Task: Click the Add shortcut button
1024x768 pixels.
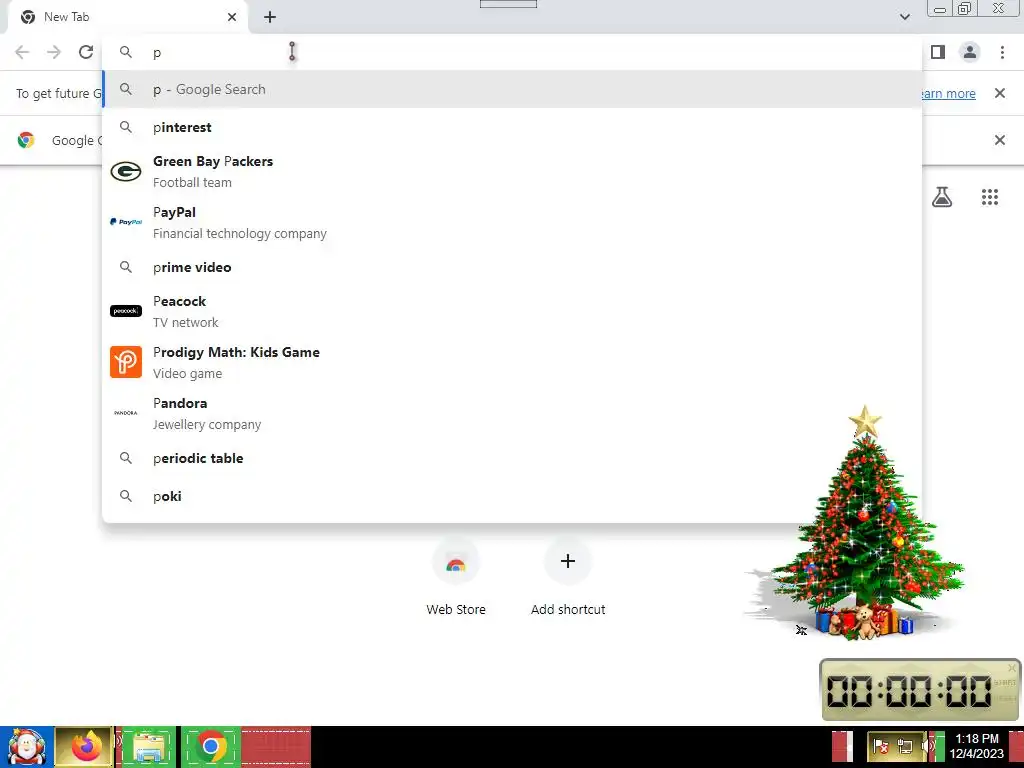Action: pos(568,579)
